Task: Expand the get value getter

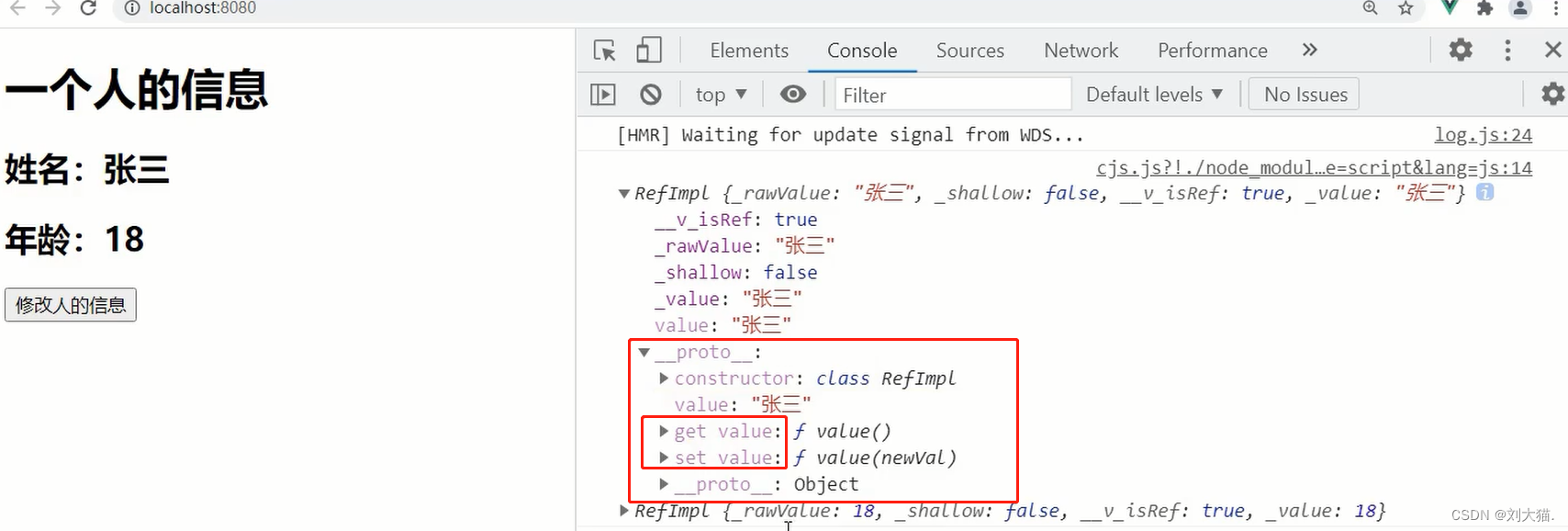Action: (664, 431)
